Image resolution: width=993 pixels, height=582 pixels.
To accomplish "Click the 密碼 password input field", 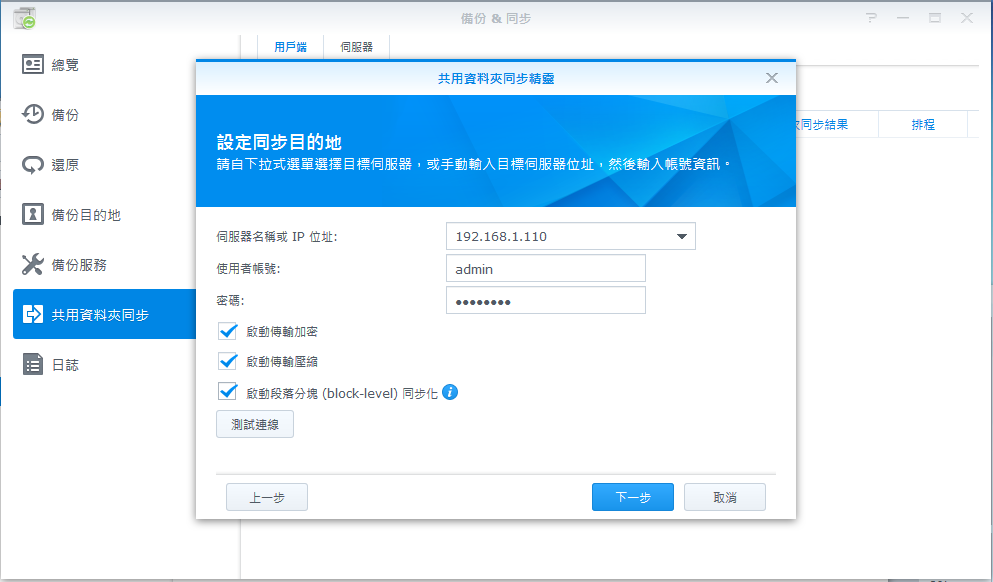I will point(546,300).
